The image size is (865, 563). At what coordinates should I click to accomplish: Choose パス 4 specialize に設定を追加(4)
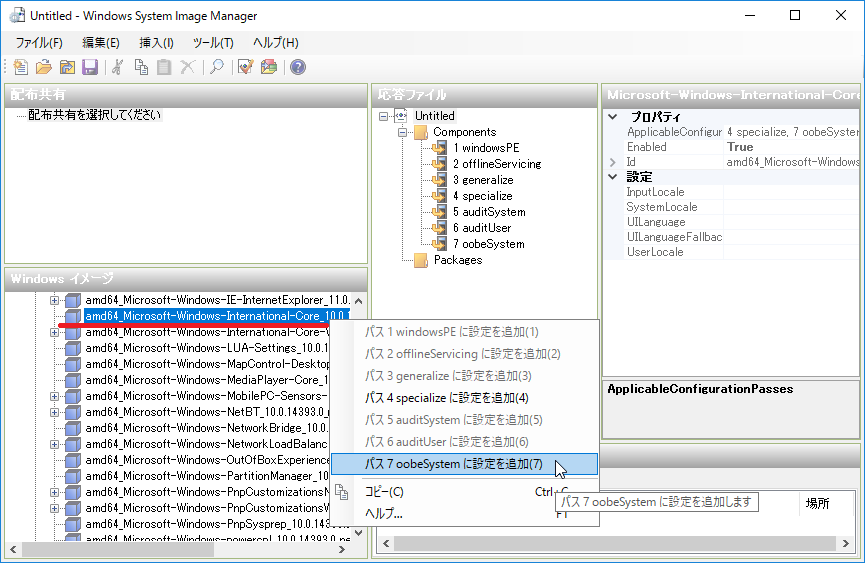(x=464, y=398)
